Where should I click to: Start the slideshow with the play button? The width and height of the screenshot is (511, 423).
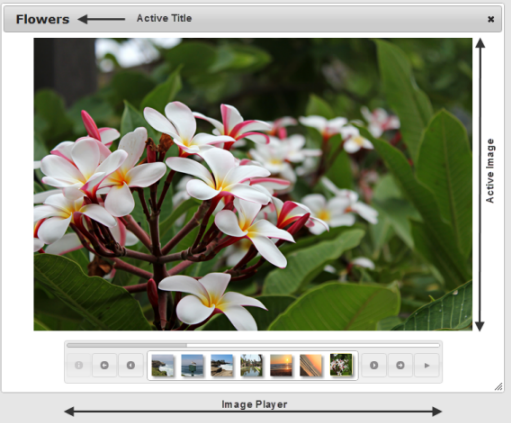point(427,365)
